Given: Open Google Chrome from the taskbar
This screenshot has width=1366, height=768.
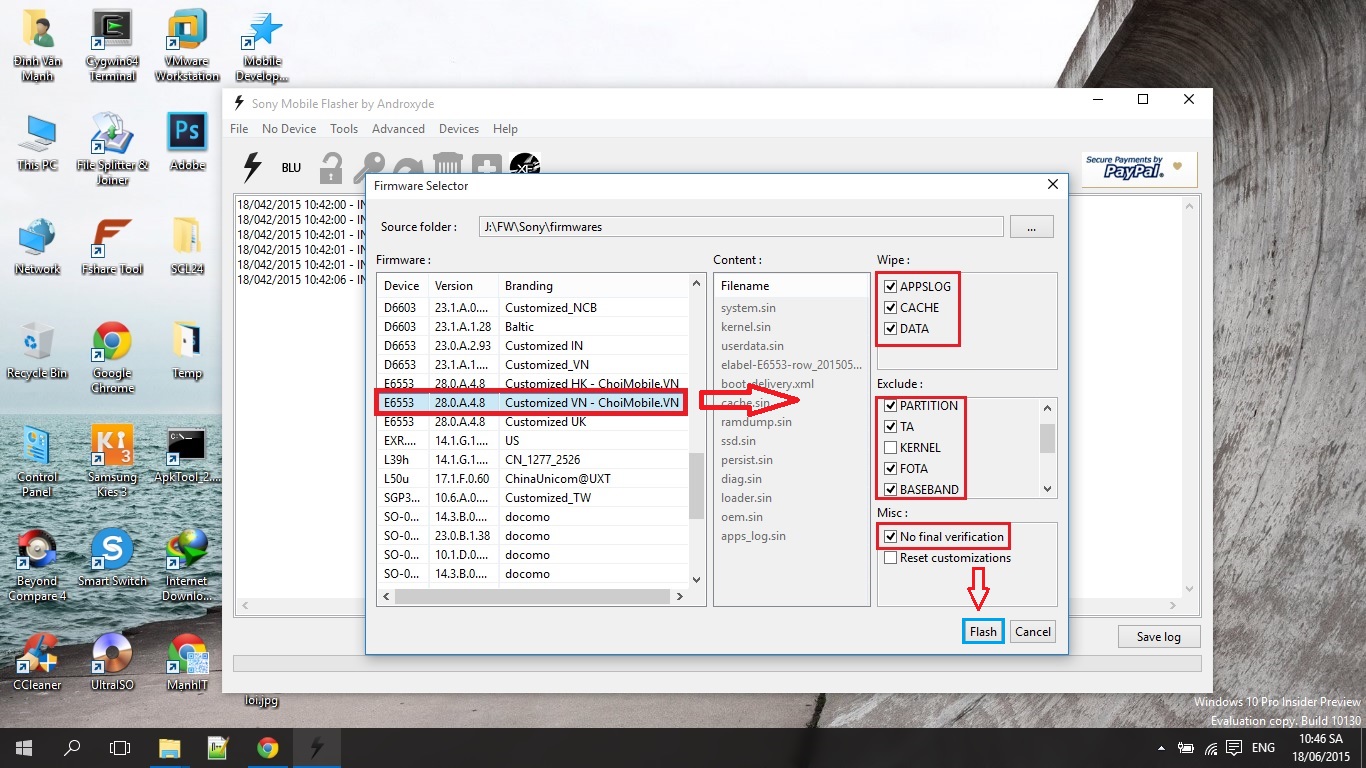Looking at the screenshot, I should [x=267, y=748].
